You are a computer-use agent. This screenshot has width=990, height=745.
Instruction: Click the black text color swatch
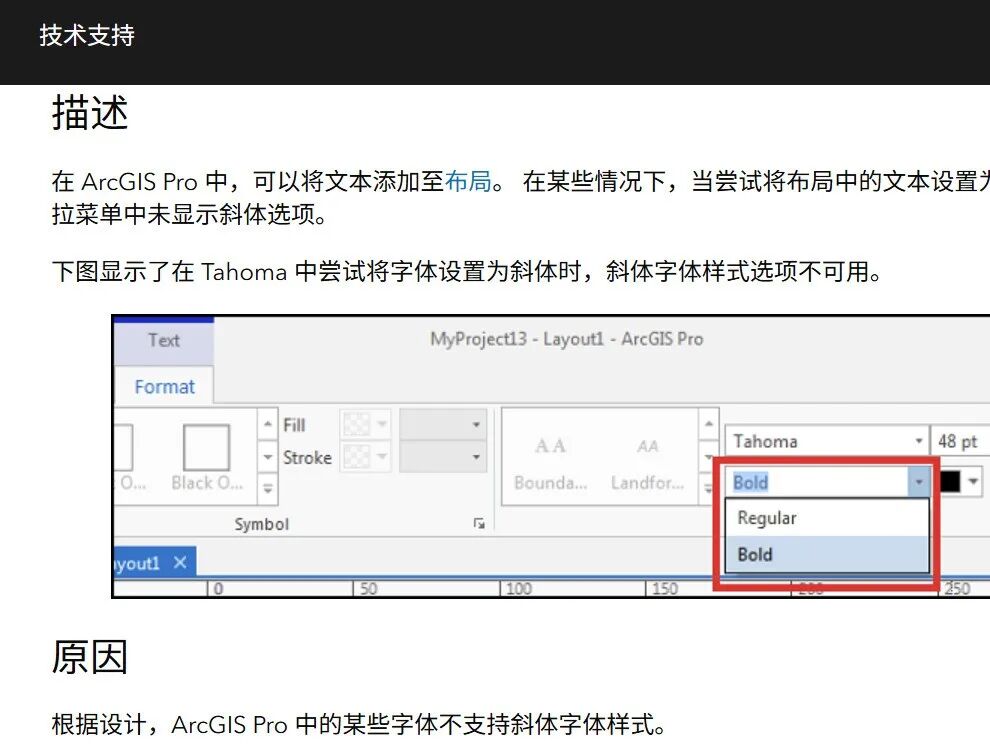(x=950, y=481)
